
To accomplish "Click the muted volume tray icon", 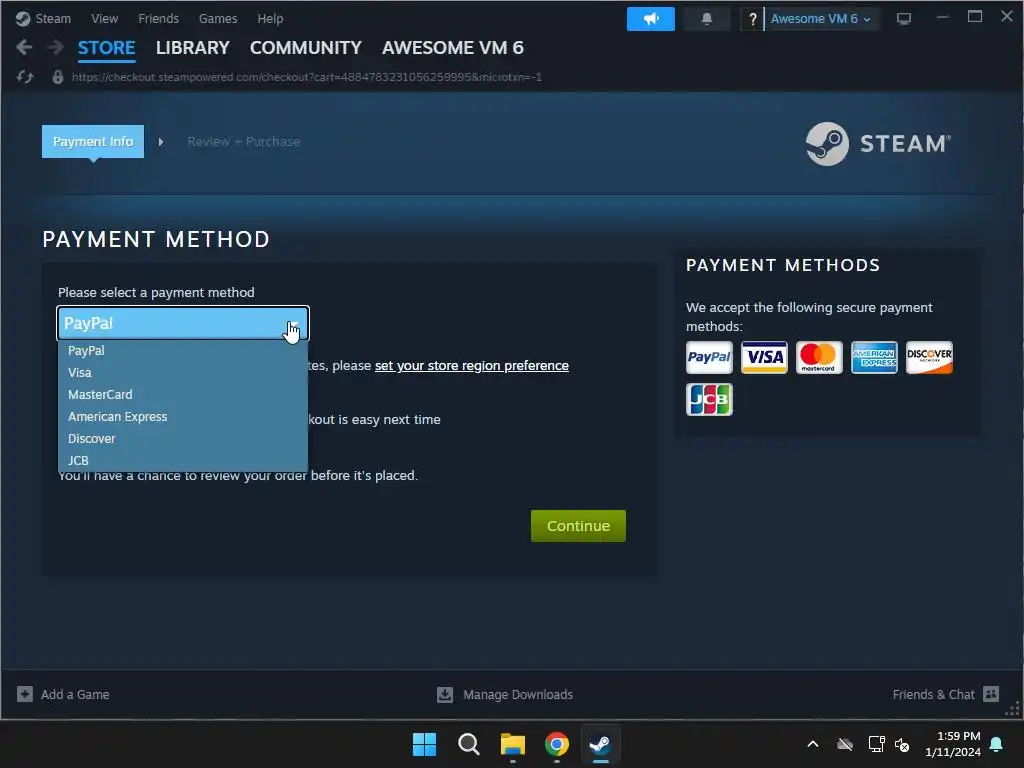I will (x=902, y=744).
